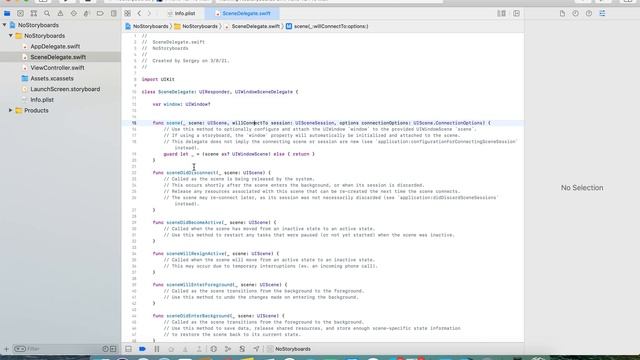
Task: Open the Breakpoint navigator
Action: [100, 13]
